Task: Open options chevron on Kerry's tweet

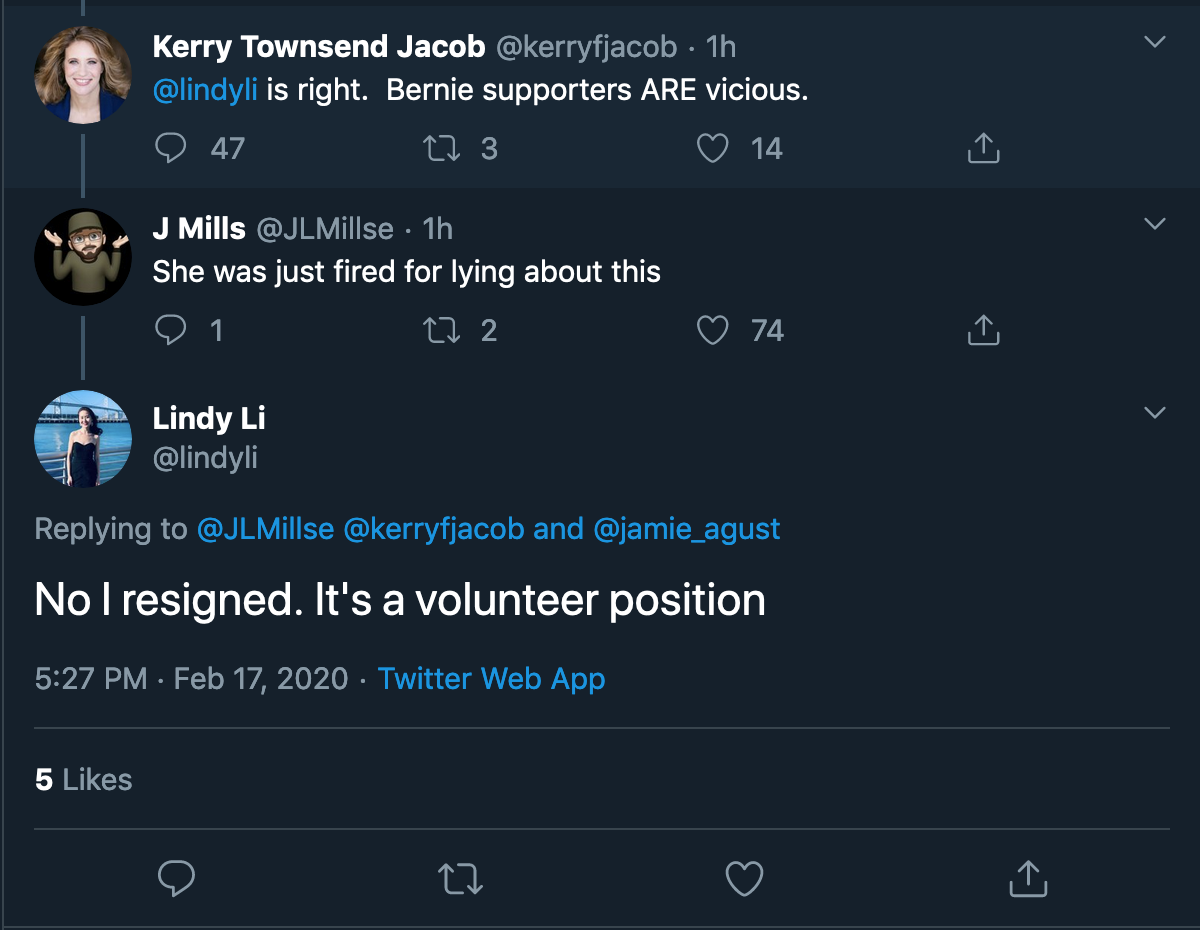Action: [1155, 42]
